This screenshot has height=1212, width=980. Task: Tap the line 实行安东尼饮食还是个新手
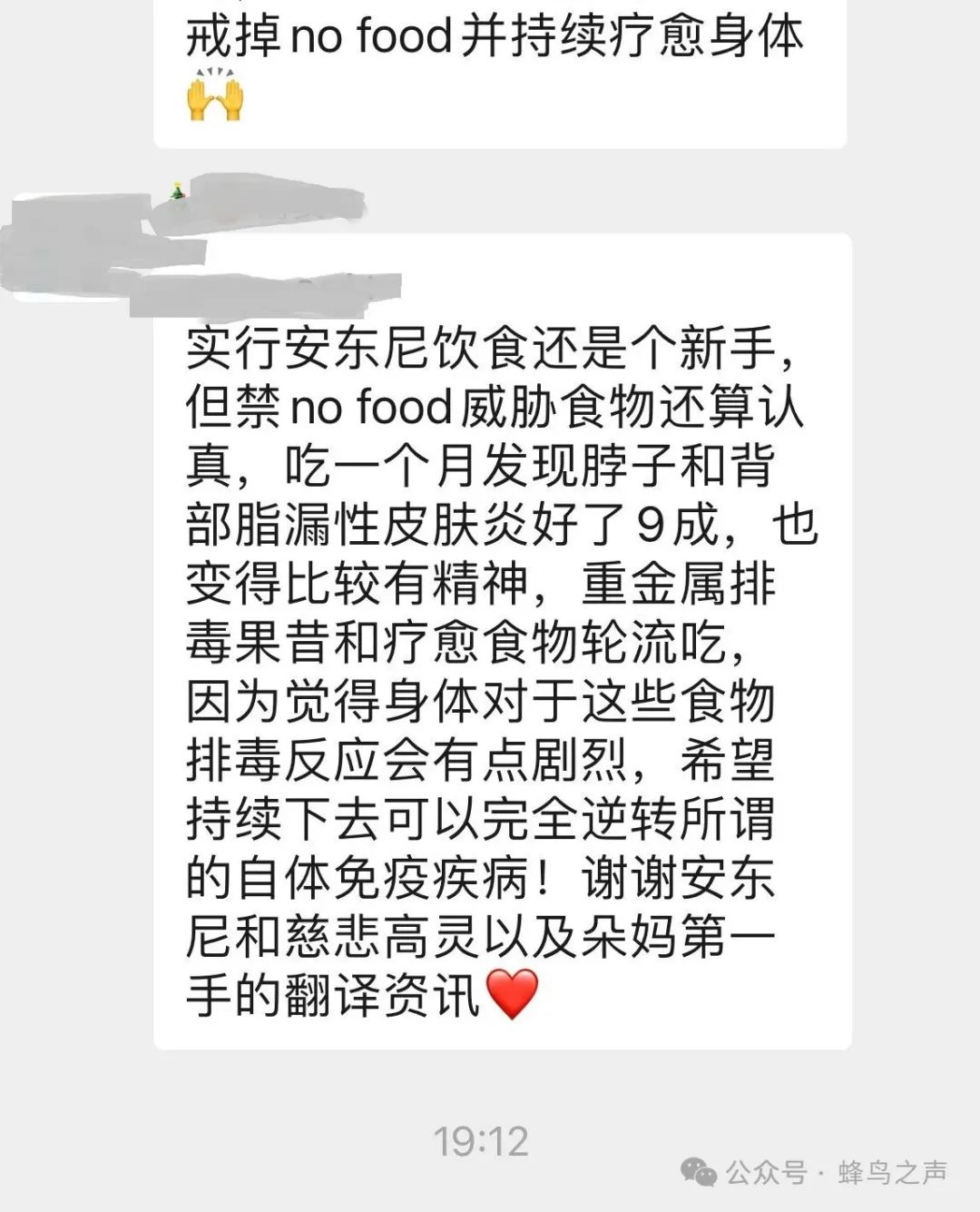490,348
